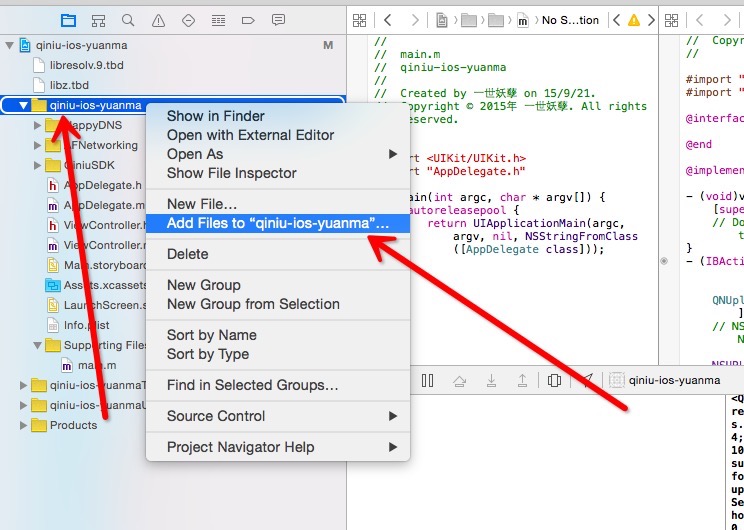The height and width of the screenshot is (530, 744).
Task: Click the related items grid icon in main.m editor
Action: [360, 20]
